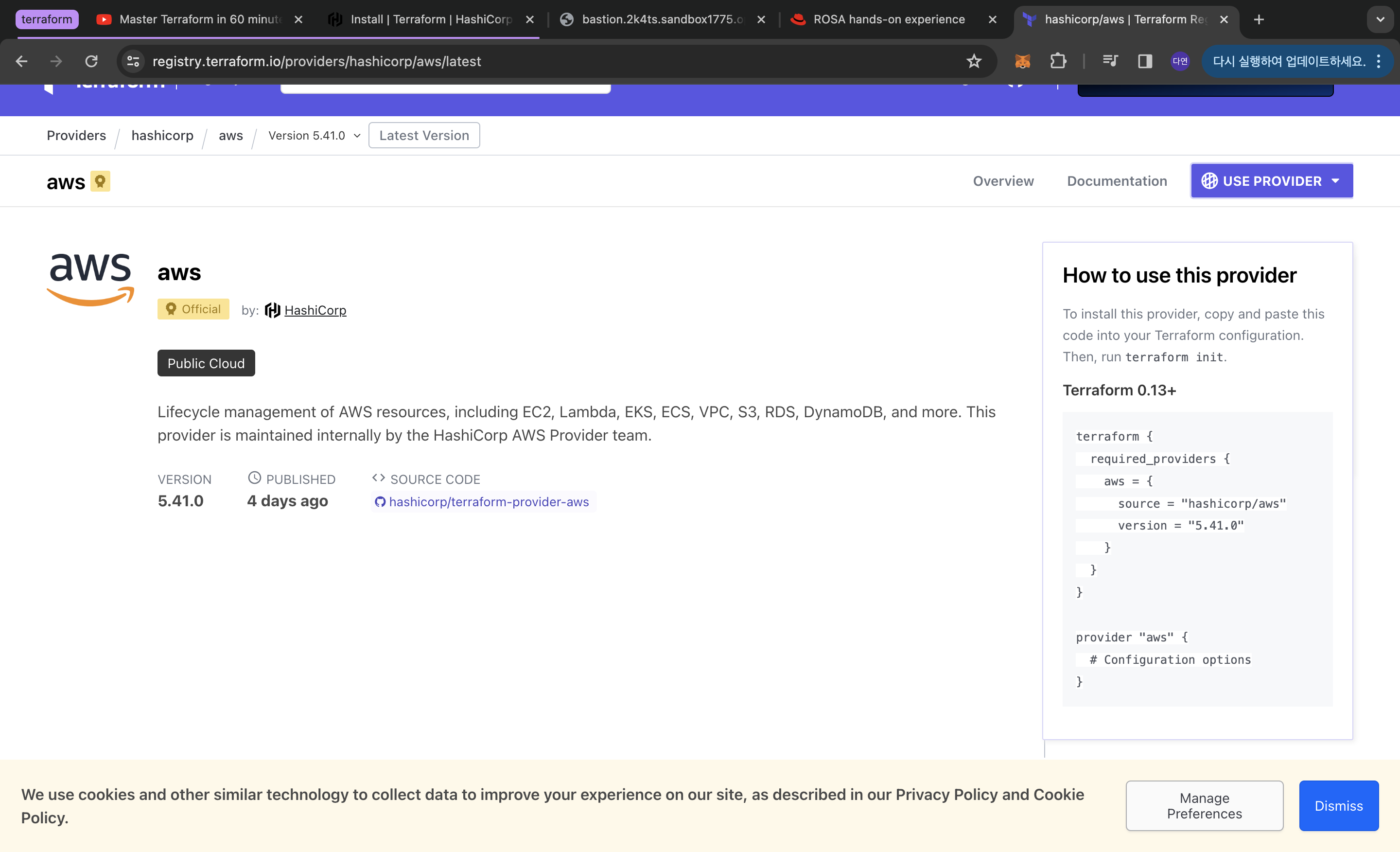Expand the USE PROVIDER dropdown
This screenshot has height=852, width=1400.
1272,181
